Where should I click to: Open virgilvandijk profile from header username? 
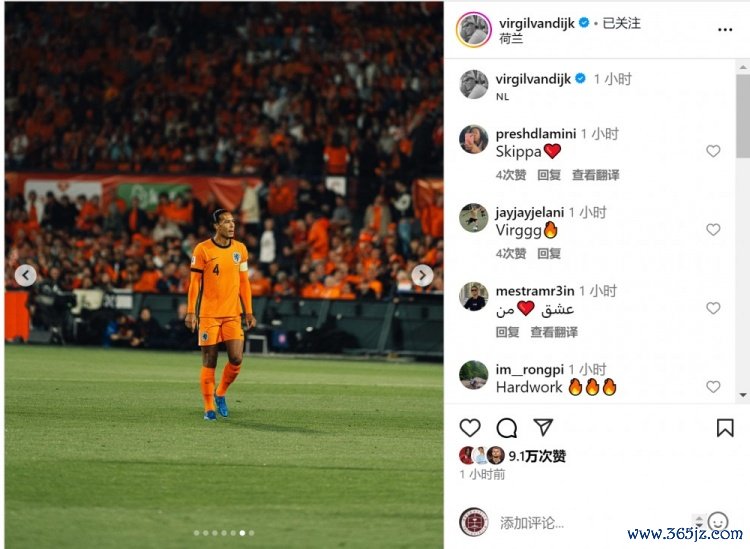(x=536, y=23)
